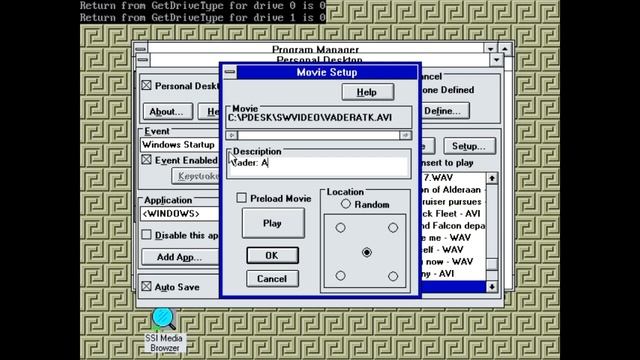Viewport: 640px width, 360px height.
Task: Open the Windows Startup event dropdown
Action: 180,145
